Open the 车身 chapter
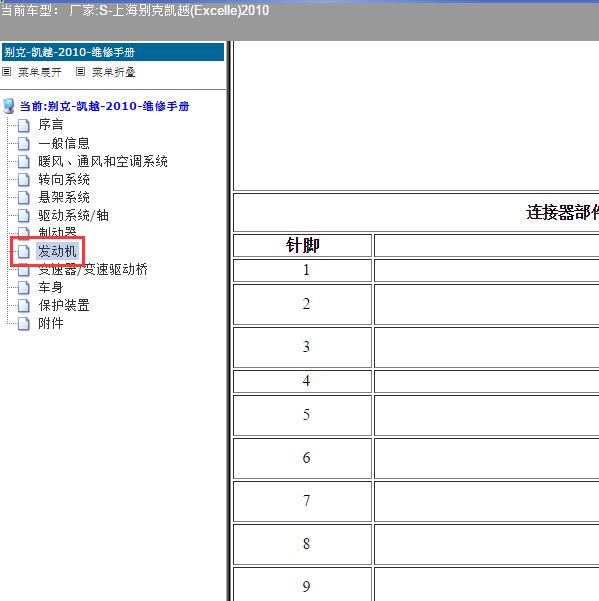This screenshot has height=601, width=599. point(51,287)
